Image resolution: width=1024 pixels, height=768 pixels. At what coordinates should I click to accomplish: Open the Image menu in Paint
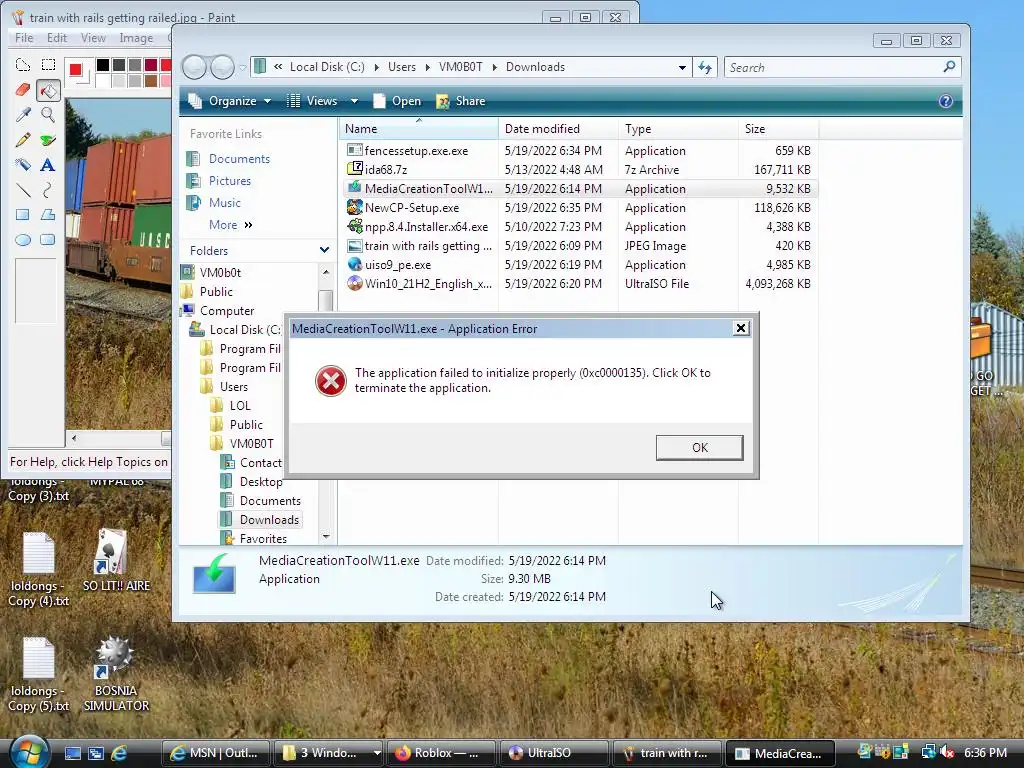pos(136,38)
